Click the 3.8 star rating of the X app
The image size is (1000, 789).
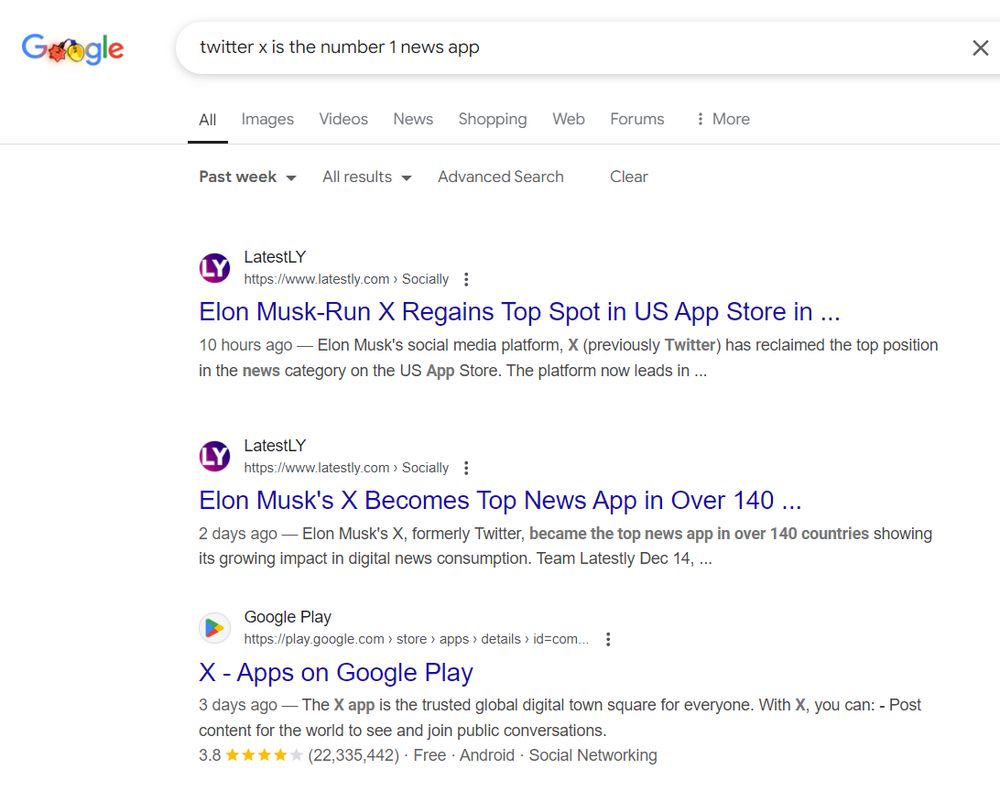pyautogui.click(x=251, y=755)
